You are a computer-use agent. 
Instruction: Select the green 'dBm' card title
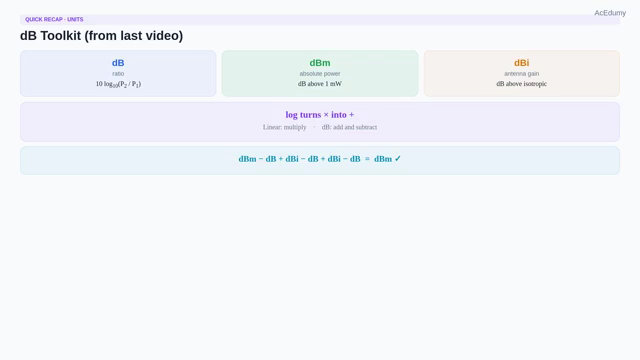tap(320, 63)
